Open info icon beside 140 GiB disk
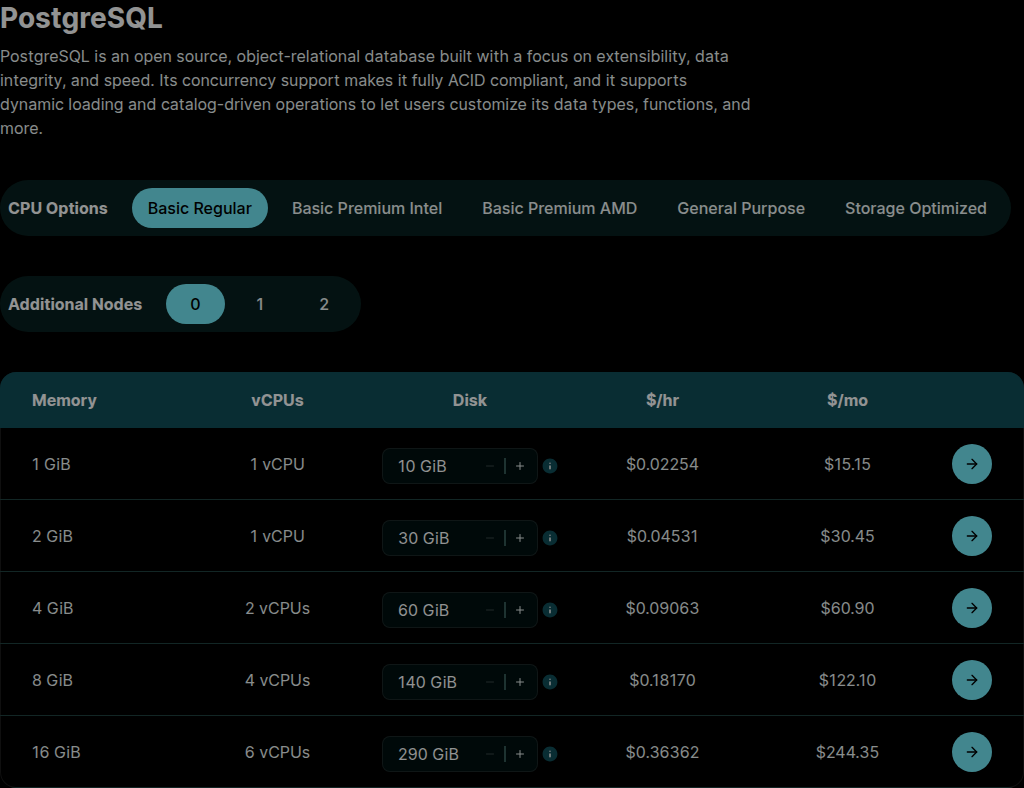Screen dimensions: 1024x788 550,682
